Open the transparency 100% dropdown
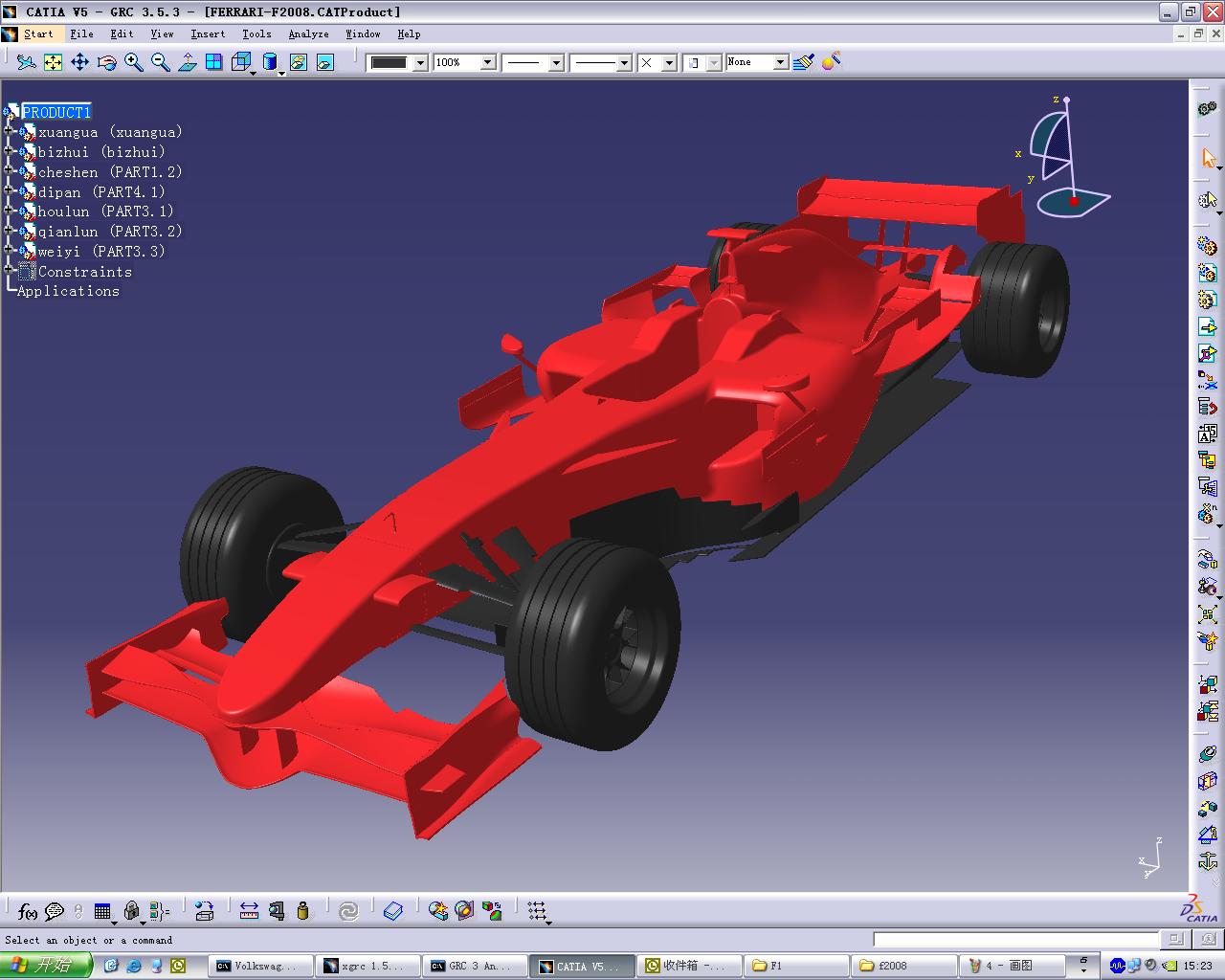1225x980 pixels. pyautogui.click(x=487, y=62)
